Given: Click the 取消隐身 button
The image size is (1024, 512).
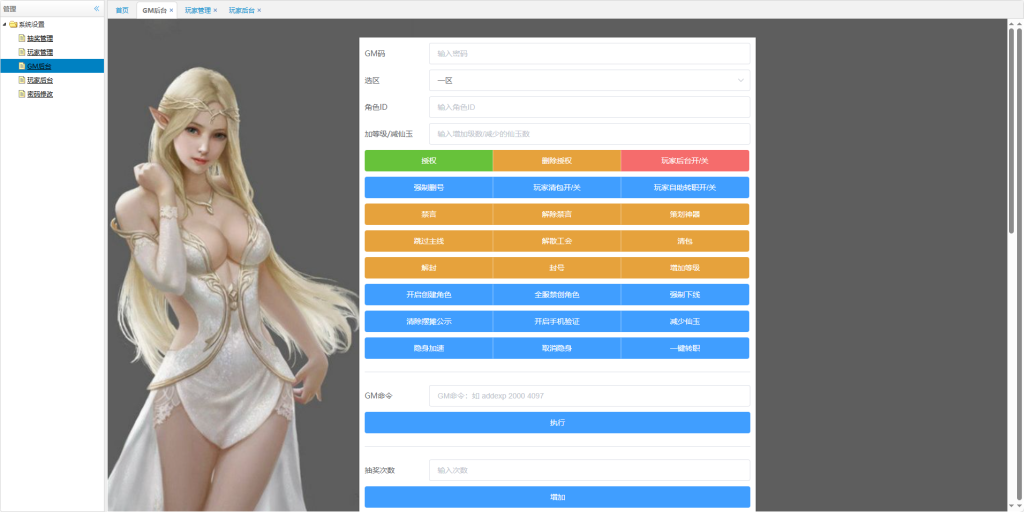Looking at the screenshot, I should pos(556,348).
